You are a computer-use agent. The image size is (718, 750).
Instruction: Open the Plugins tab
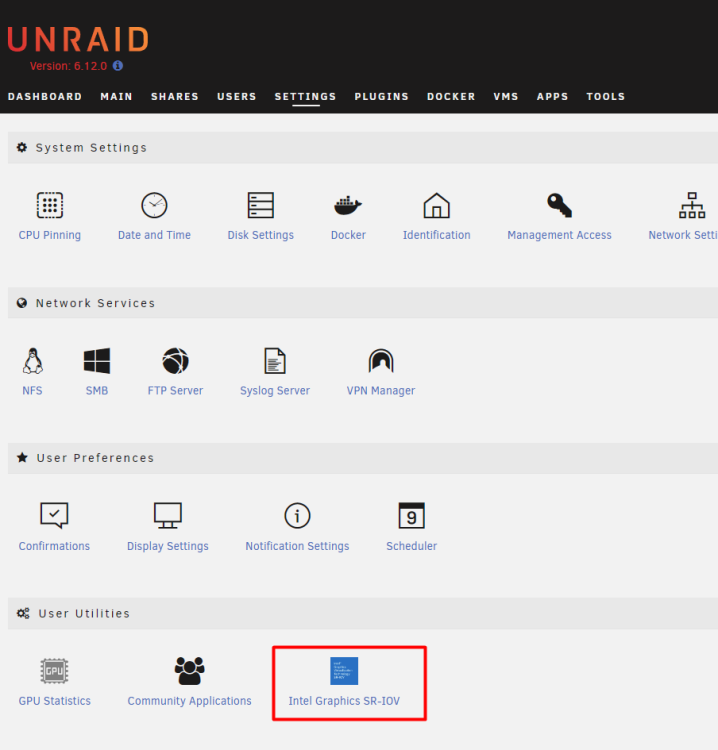pyautogui.click(x=381, y=97)
